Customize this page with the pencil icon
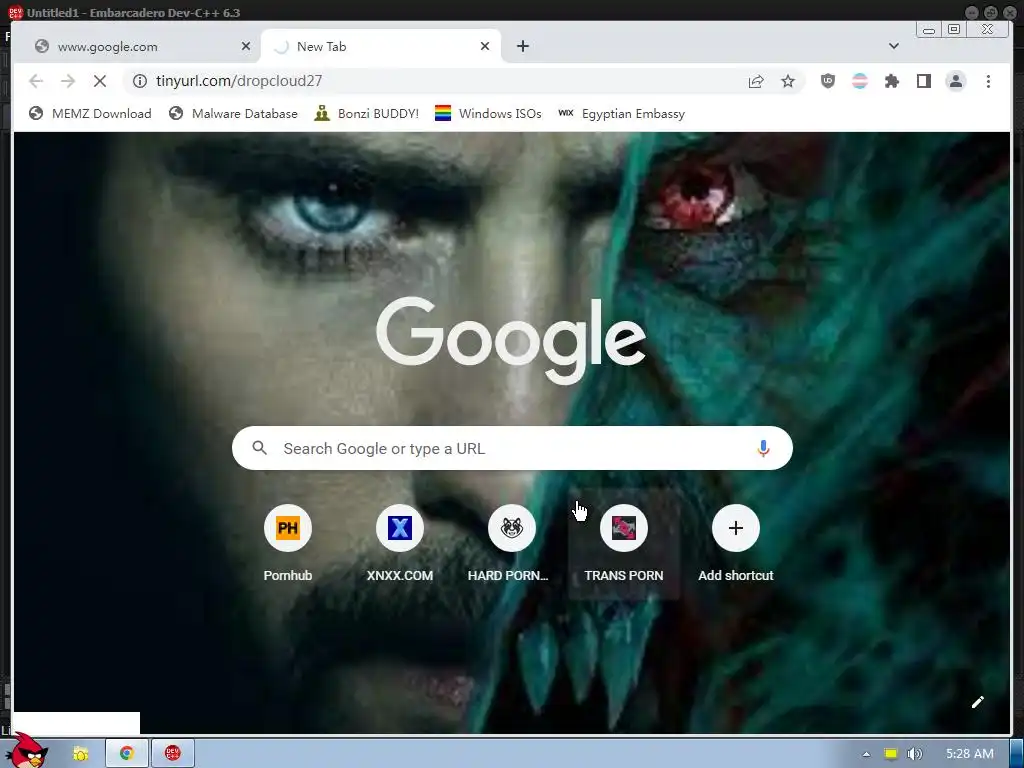Image resolution: width=1024 pixels, height=768 pixels. click(978, 702)
